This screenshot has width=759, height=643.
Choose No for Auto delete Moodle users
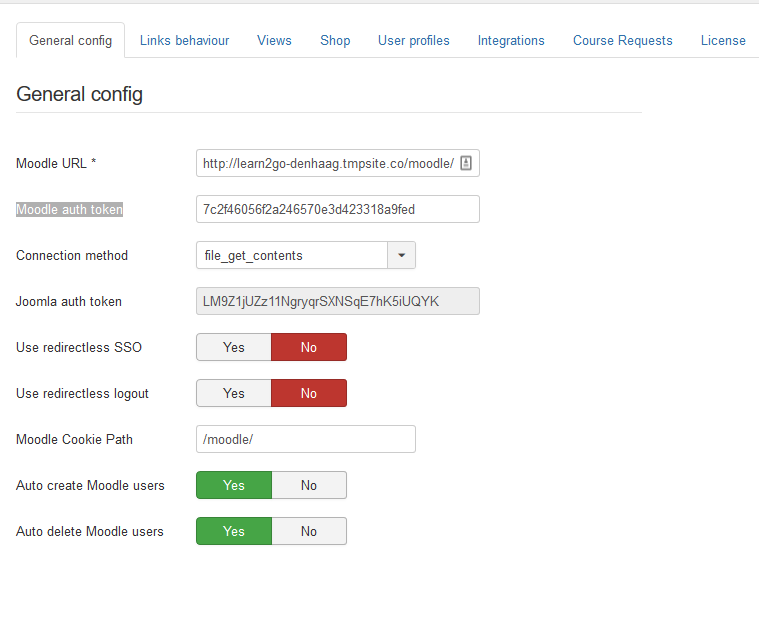[309, 531]
